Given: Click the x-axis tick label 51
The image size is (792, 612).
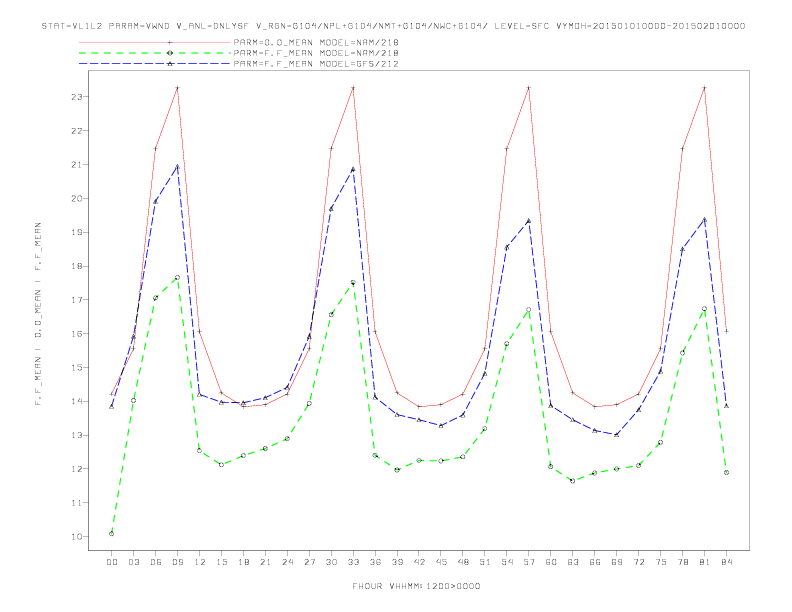Looking at the screenshot, I should [x=485, y=562].
